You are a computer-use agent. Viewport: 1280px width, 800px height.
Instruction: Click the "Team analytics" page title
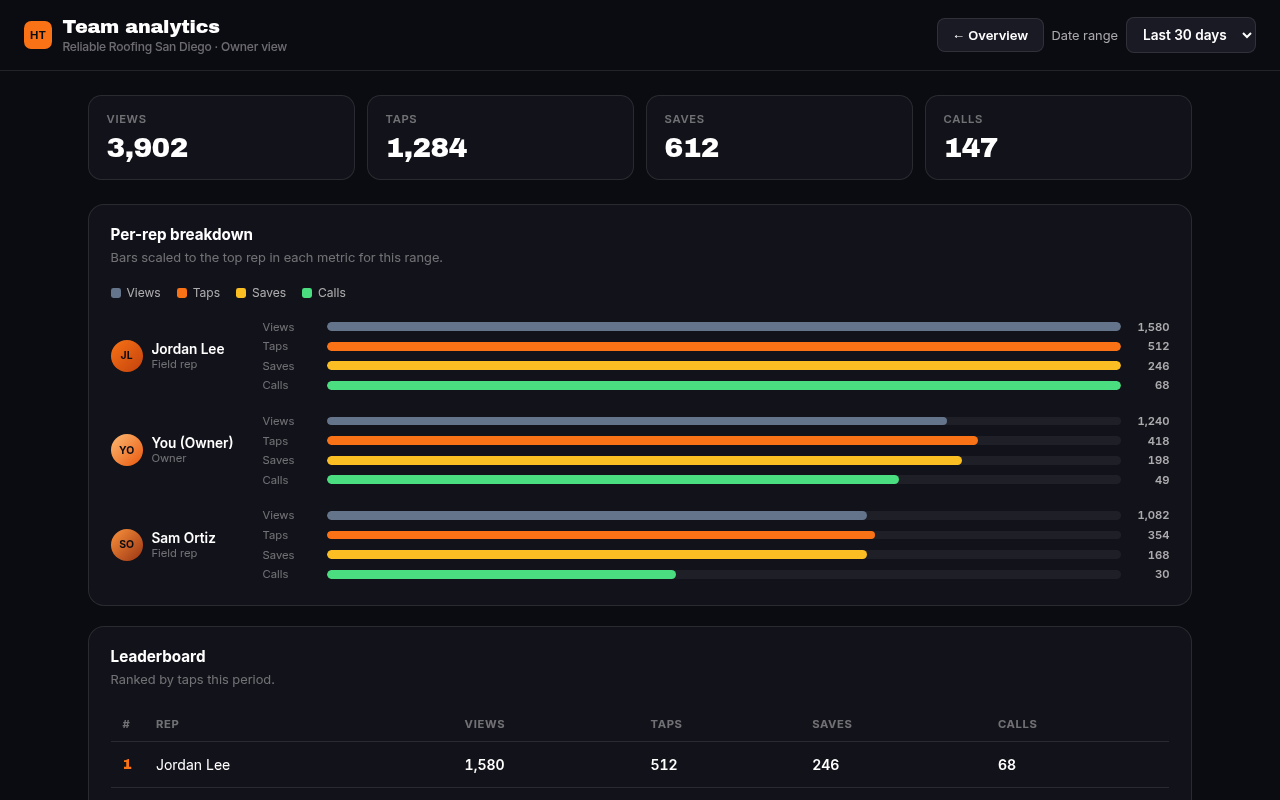coord(141,27)
